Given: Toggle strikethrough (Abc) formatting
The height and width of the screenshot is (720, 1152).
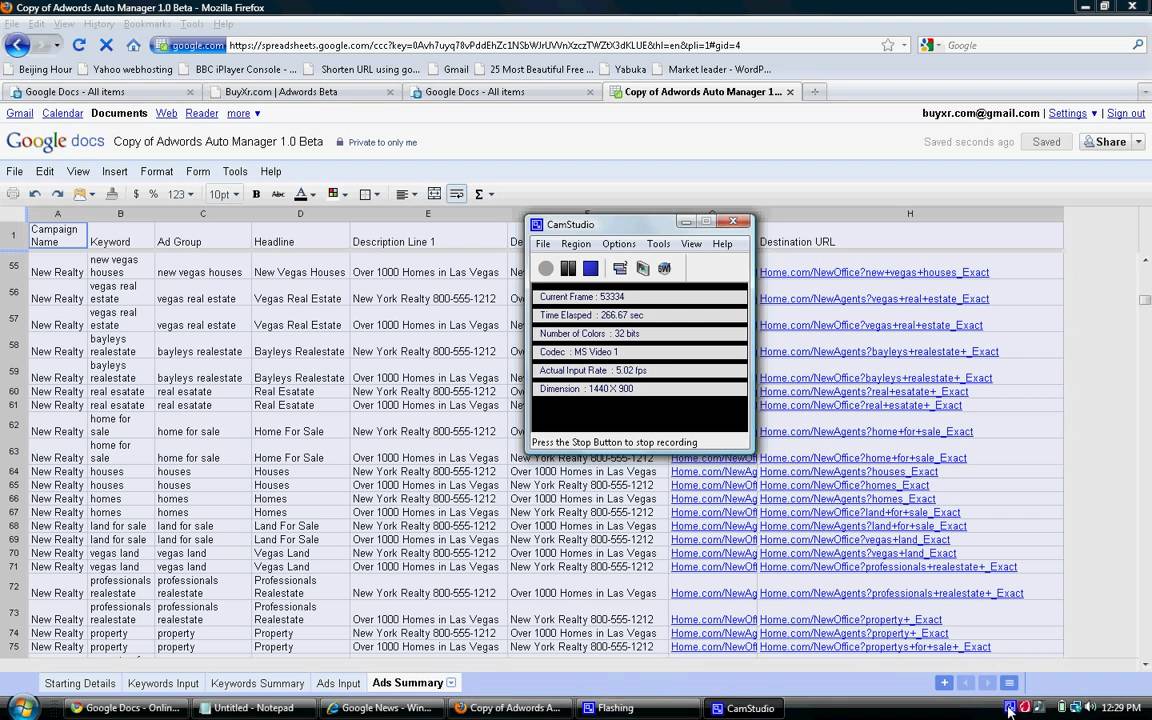Looking at the screenshot, I should (x=278, y=194).
